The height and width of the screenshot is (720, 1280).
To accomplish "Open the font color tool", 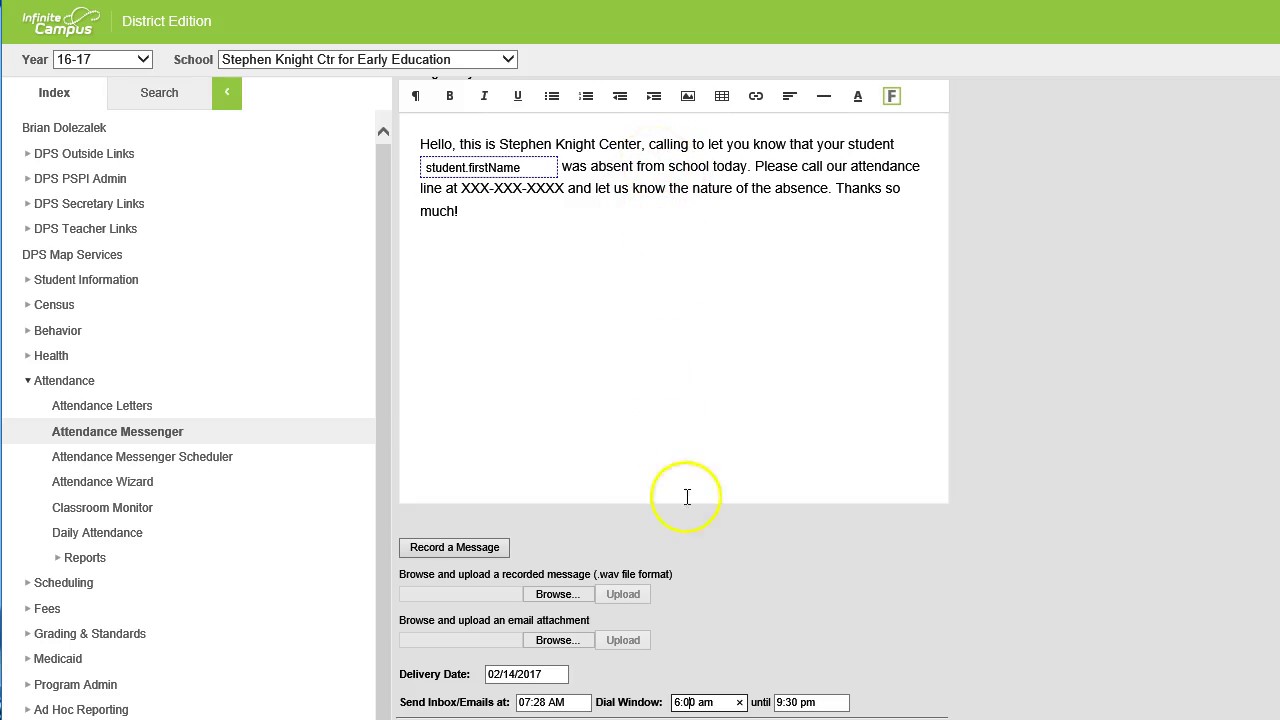I will pyautogui.click(x=858, y=96).
